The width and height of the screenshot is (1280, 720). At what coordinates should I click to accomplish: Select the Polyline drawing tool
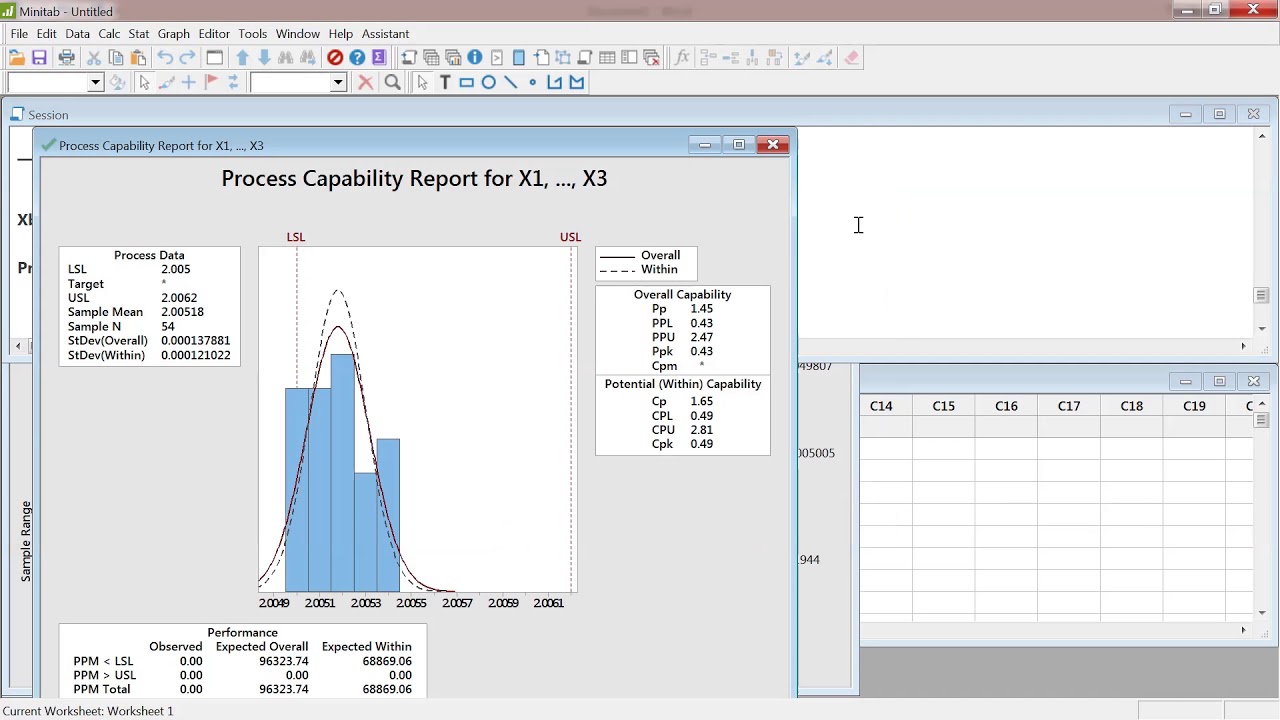(x=555, y=83)
